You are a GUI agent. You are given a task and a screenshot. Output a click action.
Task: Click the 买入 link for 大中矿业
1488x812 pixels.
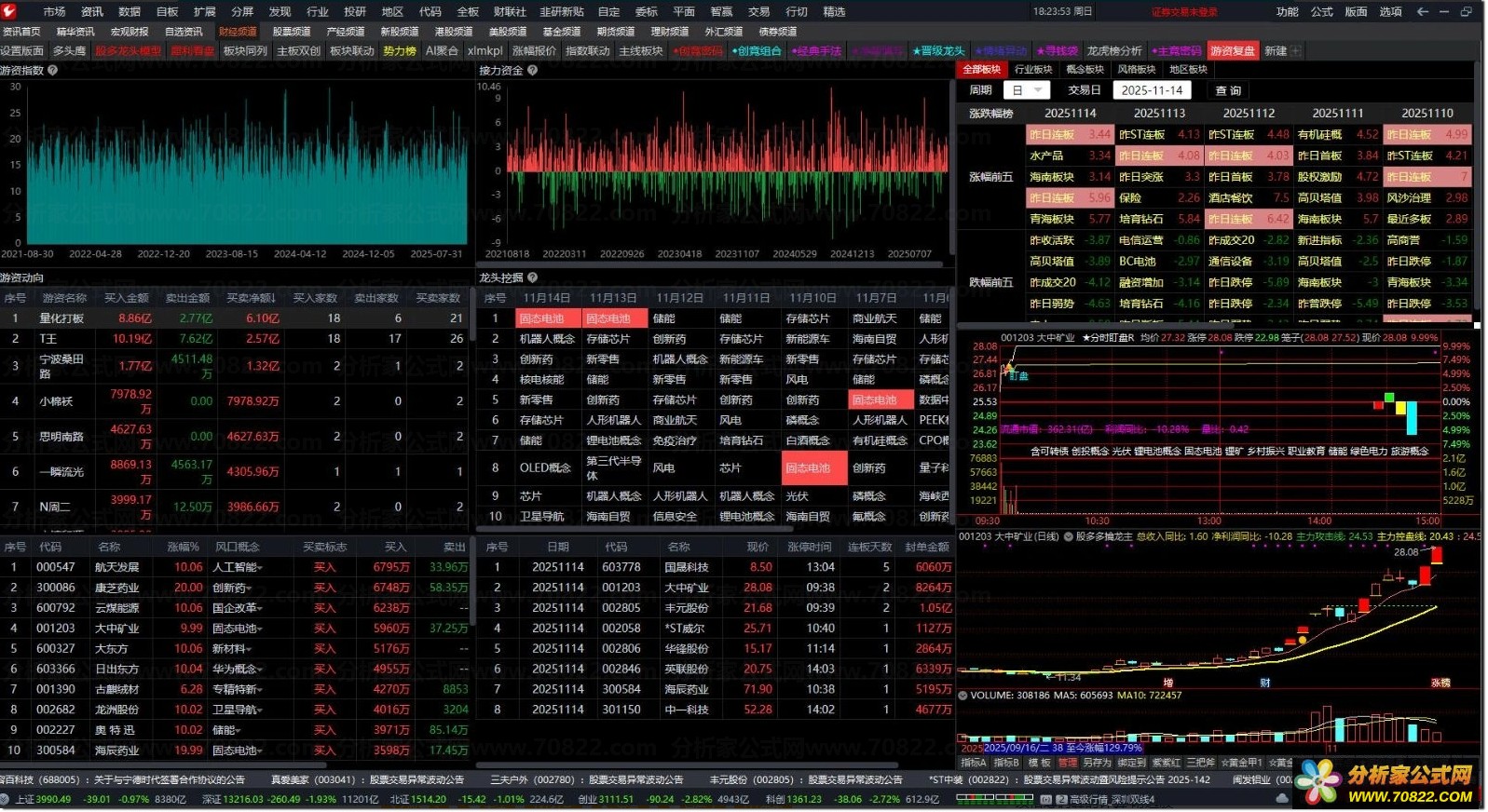pyautogui.click(x=324, y=629)
